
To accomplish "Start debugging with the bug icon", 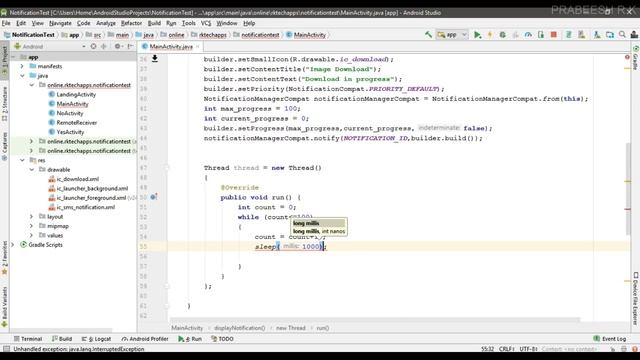I will click(502, 35).
